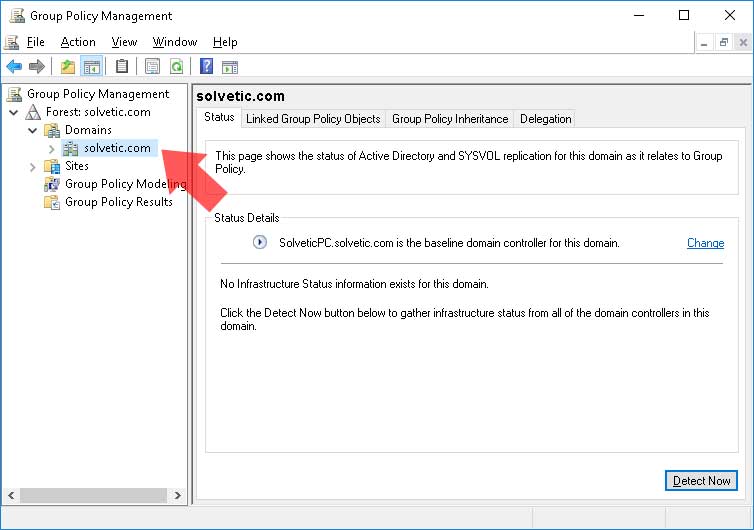Collapse the Forest: solvetic.com node
This screenshot has height=530, width=754.
coord(13,113)
